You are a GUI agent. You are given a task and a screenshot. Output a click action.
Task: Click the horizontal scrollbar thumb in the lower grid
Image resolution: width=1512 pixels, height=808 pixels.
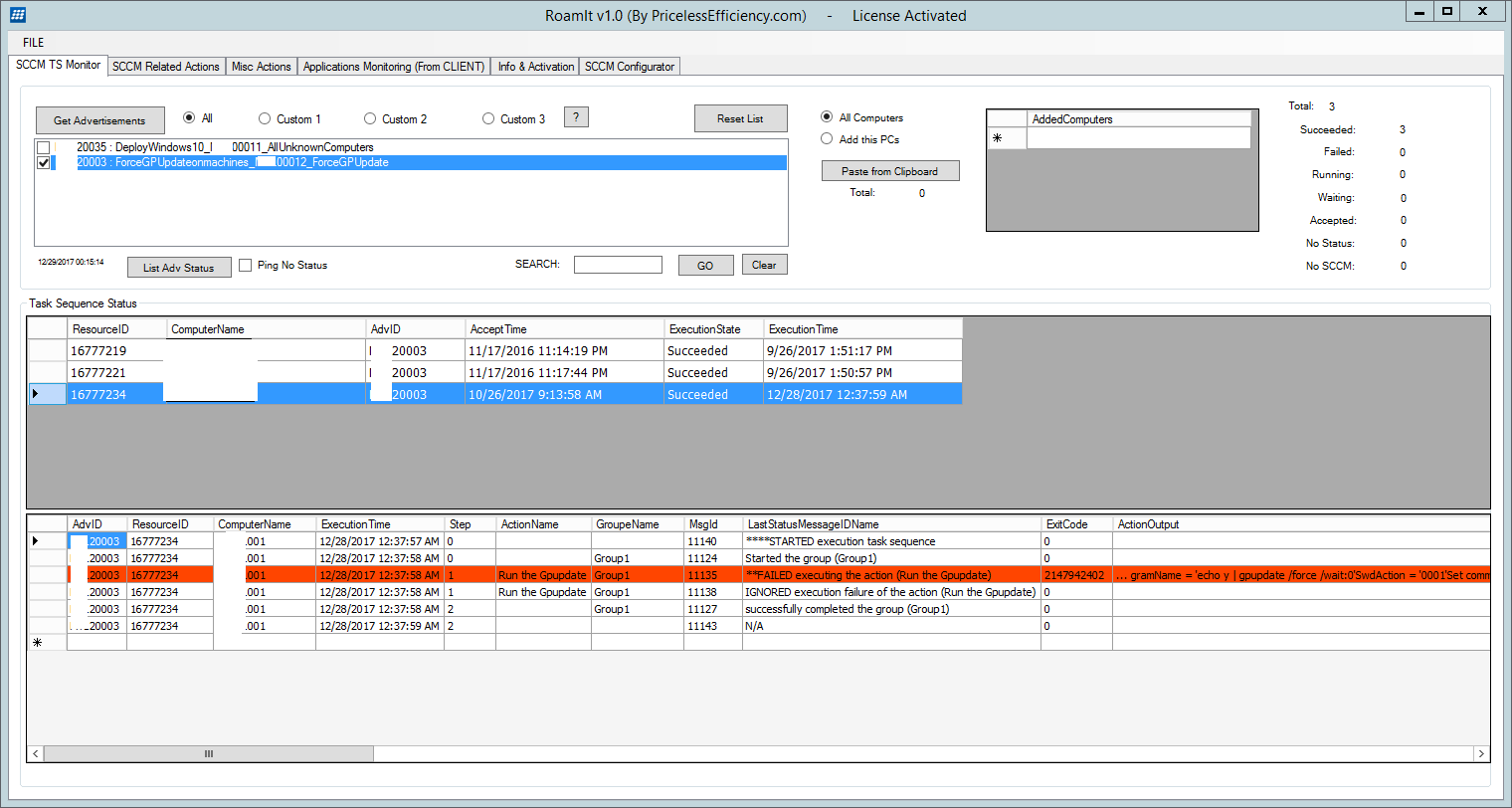tap(209, 754)
